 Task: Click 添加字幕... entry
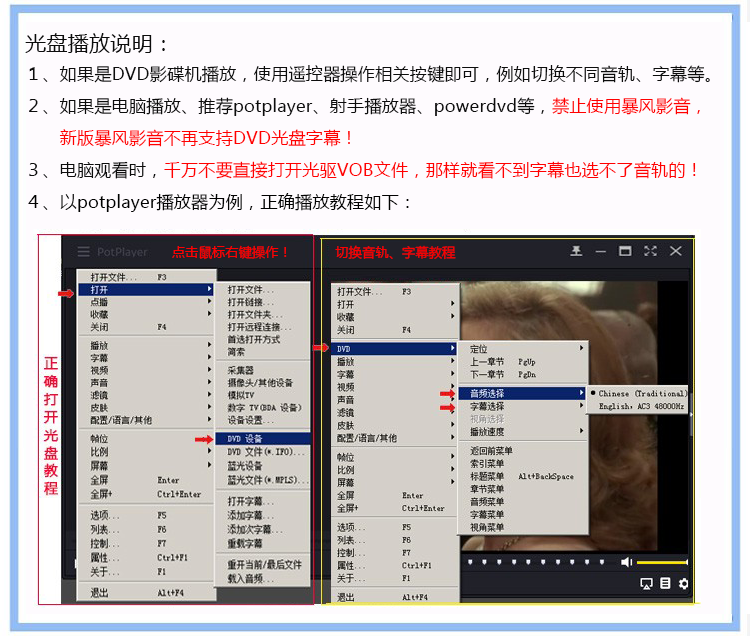[x=263, y=515]
